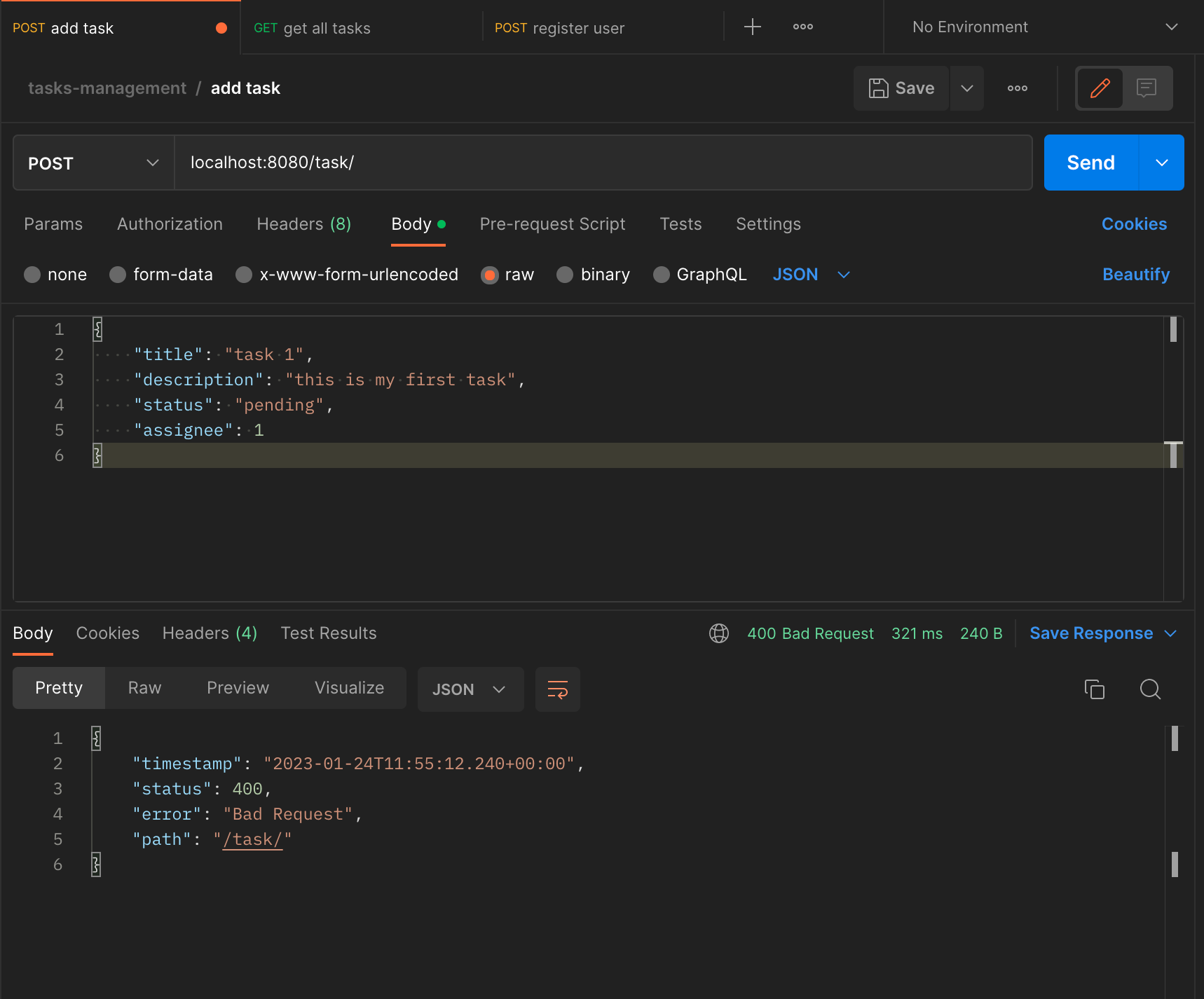Open the response Cookies tab
The width and height of the screenshot is (1204, 999).
[x=107, y=633]
